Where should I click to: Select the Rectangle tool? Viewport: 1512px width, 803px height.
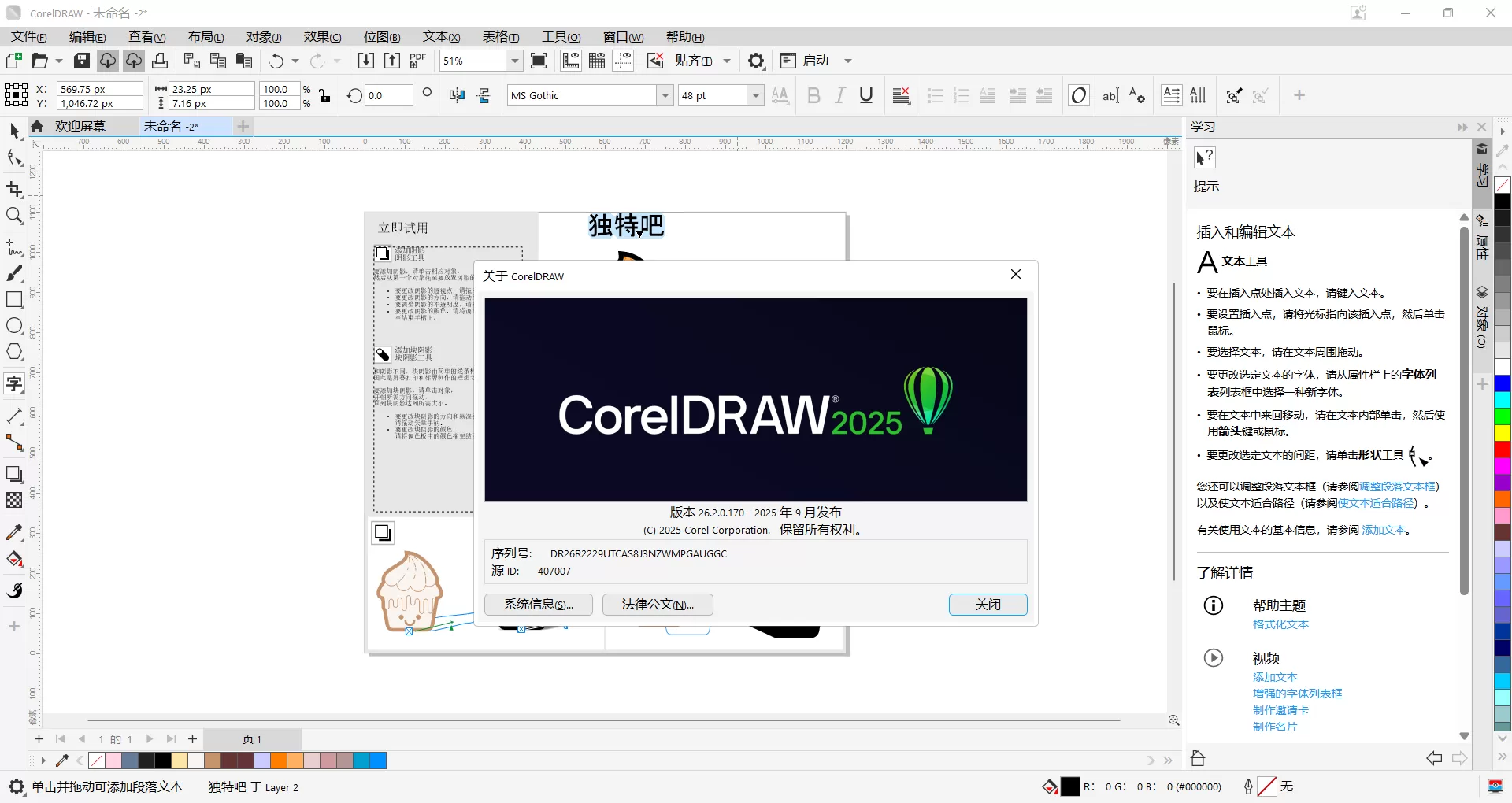[x=14, y=300]
